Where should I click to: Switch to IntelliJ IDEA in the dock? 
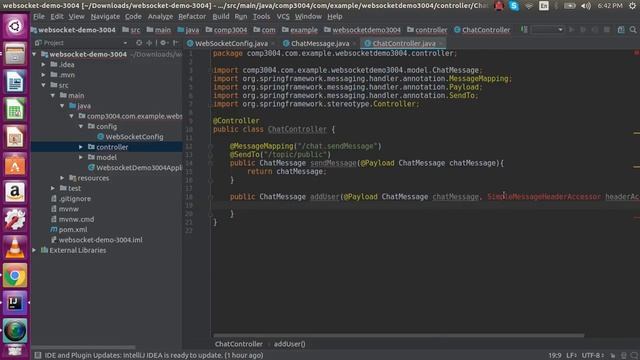15,303
